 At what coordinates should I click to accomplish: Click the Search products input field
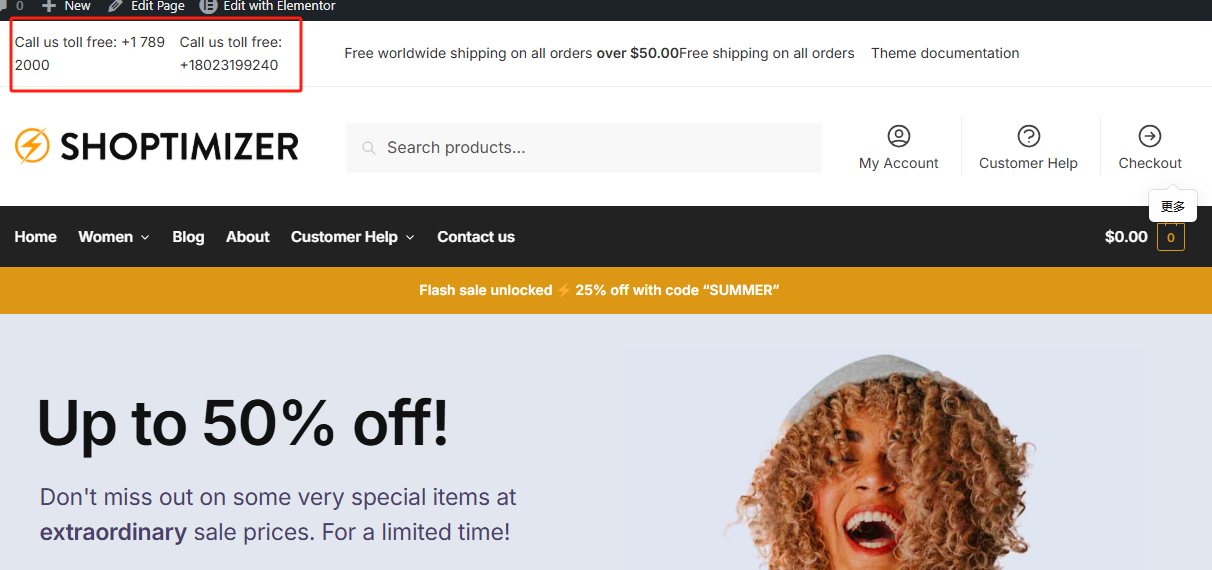(x=584, y=148)
